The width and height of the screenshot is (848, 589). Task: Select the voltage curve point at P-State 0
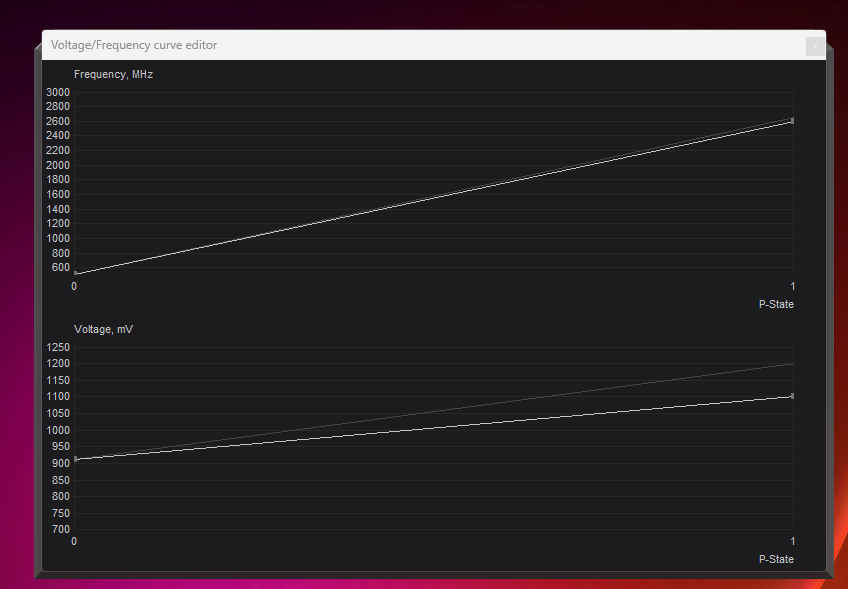74,461
